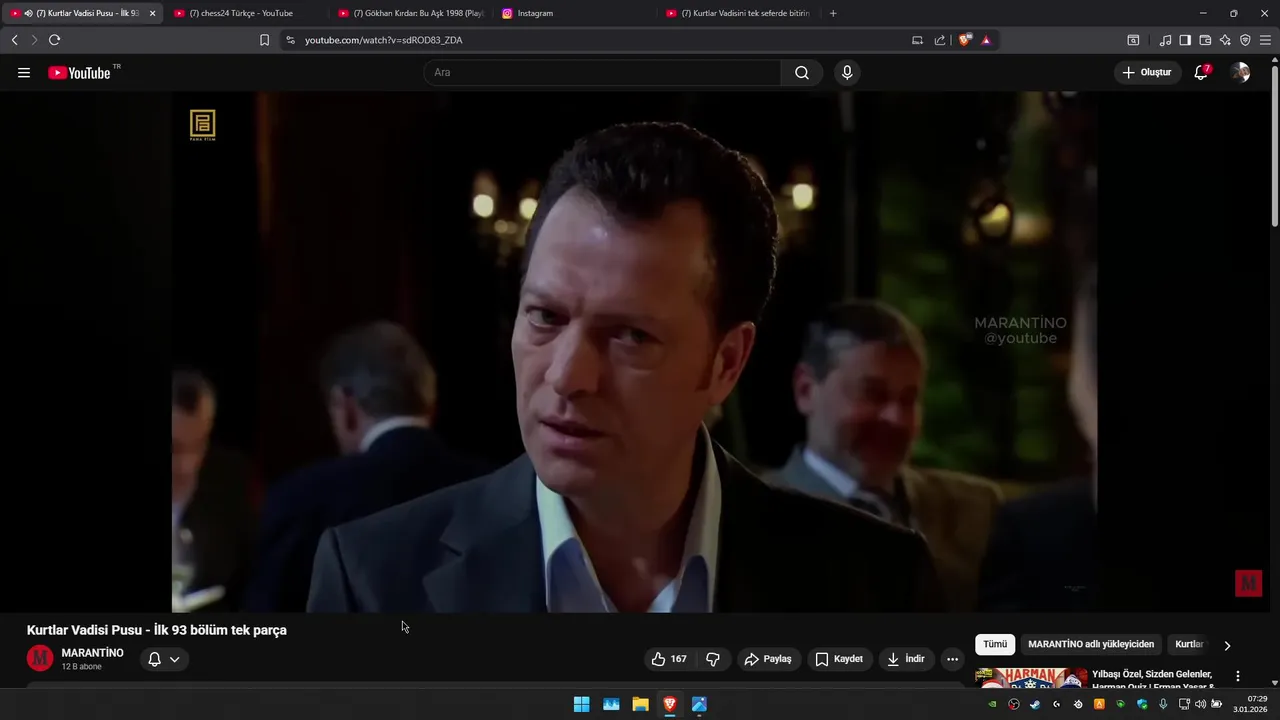
Task: Click the Oluştur create button
Action: tap(1147, 72)
